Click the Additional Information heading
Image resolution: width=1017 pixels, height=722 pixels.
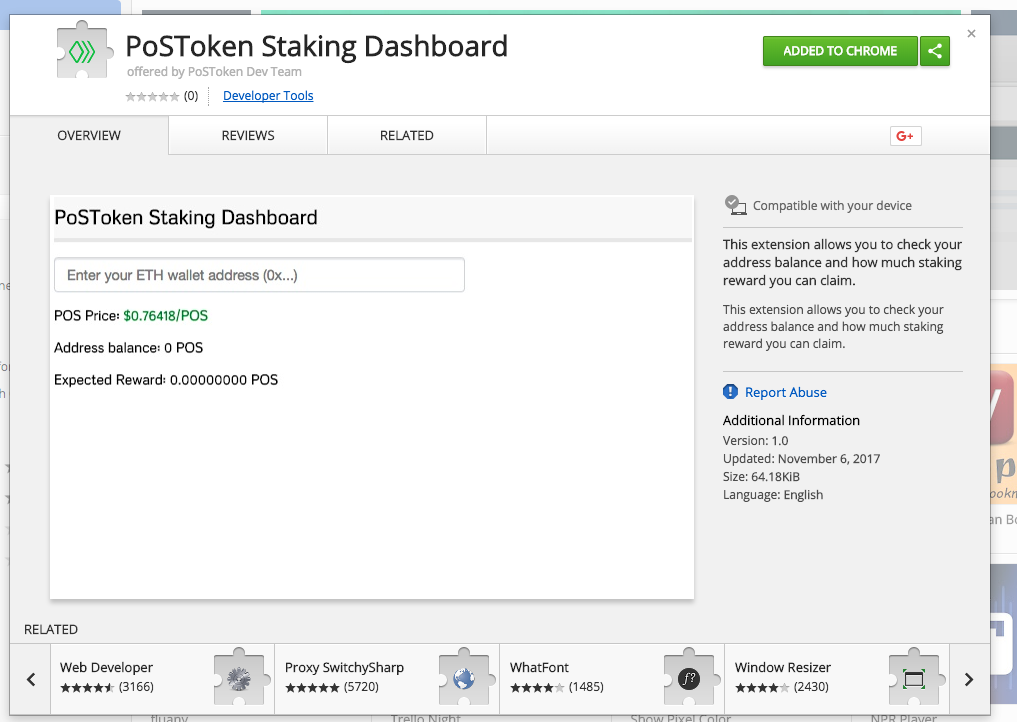[791, 420]
